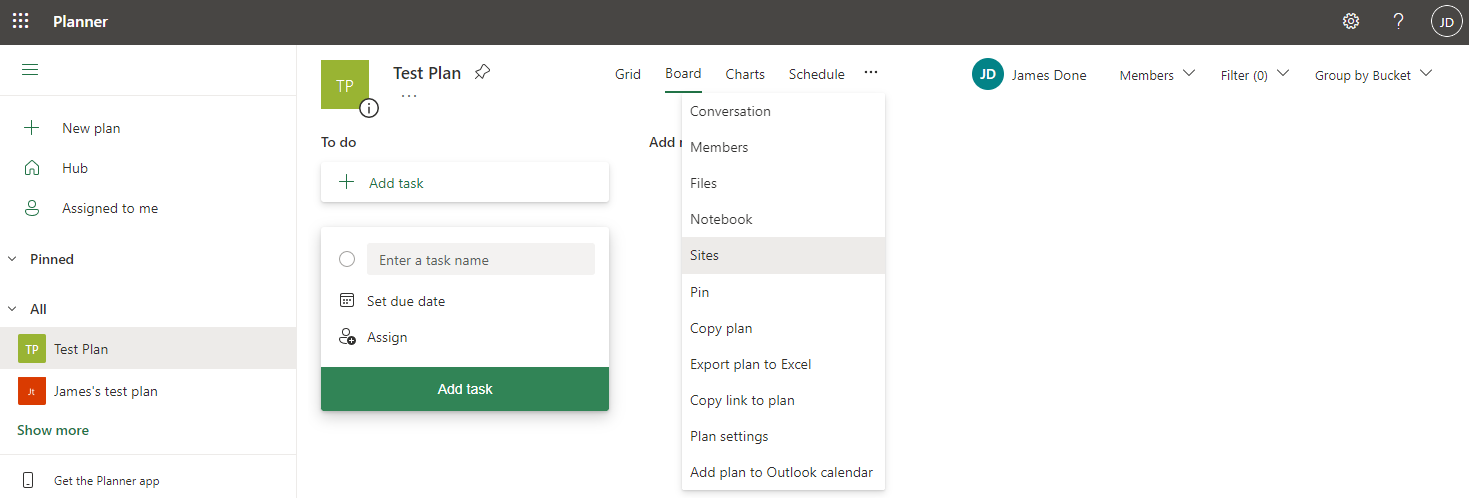
Task: Focus the Enter a task name field
Action: tap(481, 259)
